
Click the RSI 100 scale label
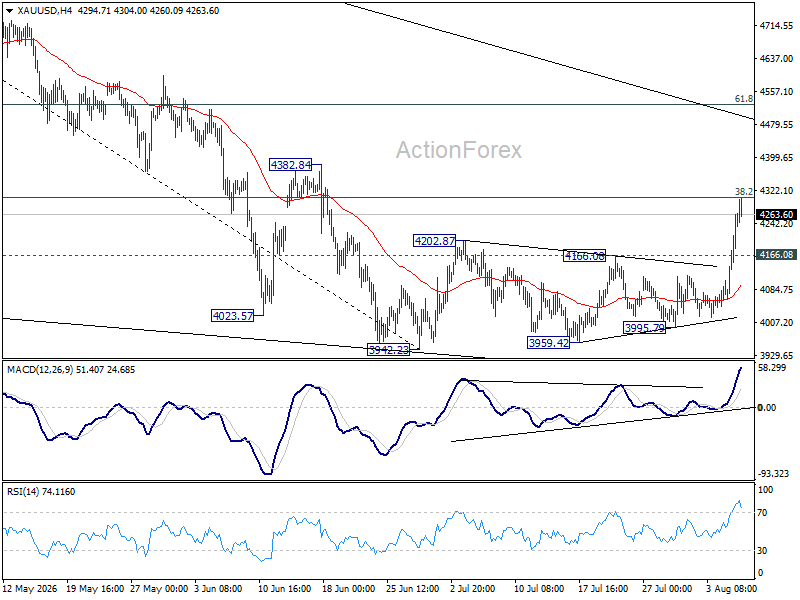tap(765, 490)
